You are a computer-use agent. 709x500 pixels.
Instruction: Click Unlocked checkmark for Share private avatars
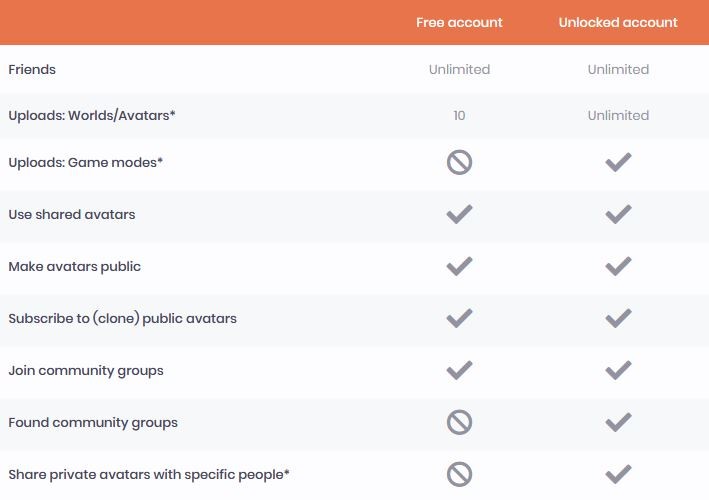coord(618,474)
